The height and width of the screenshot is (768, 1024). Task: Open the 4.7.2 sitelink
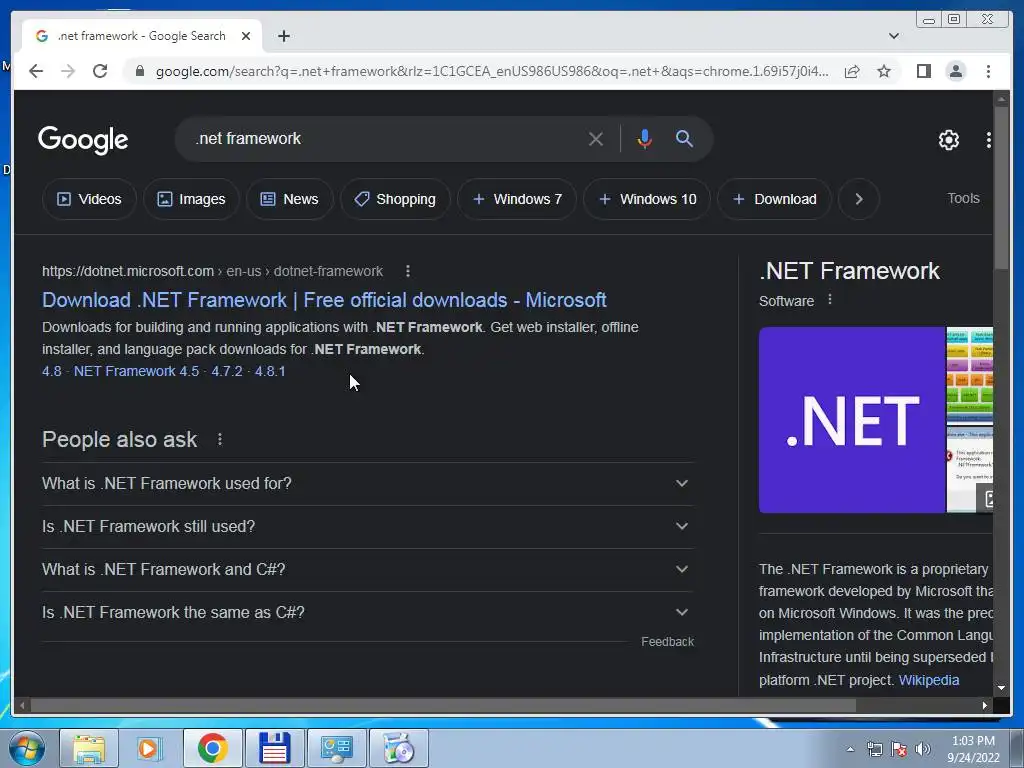click(x=227, y=371)
